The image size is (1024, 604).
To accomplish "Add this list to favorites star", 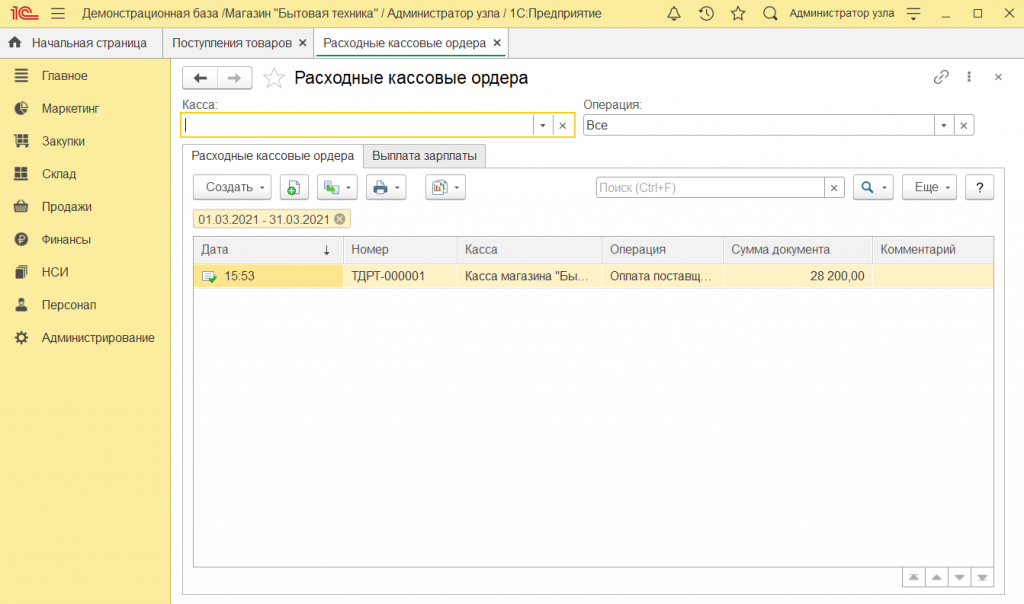I will [x=273, y=78].
